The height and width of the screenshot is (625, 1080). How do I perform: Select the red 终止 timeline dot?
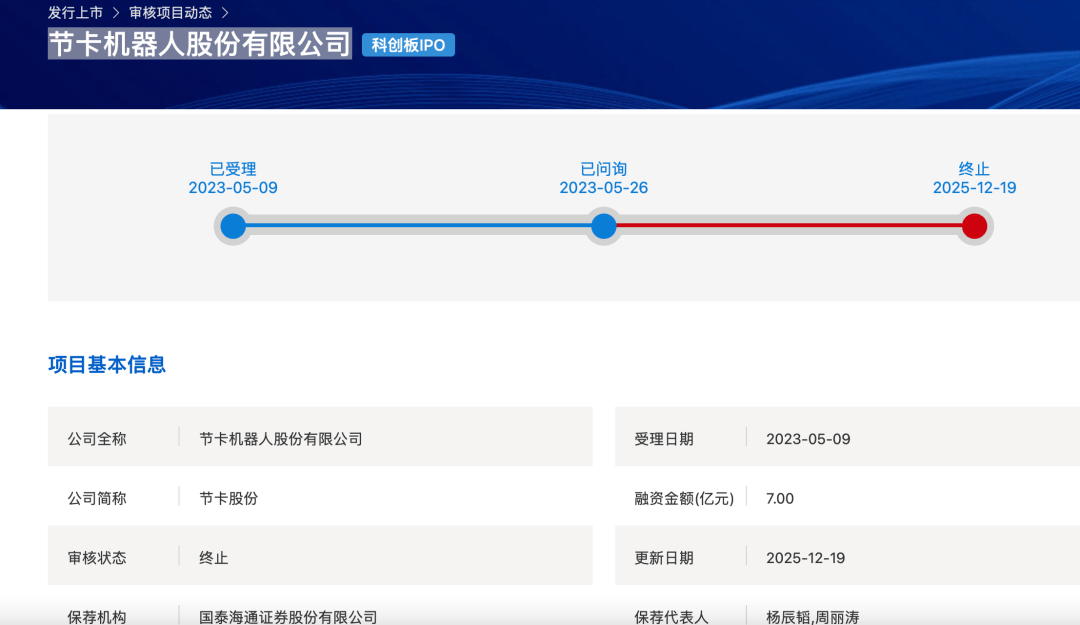974,226
